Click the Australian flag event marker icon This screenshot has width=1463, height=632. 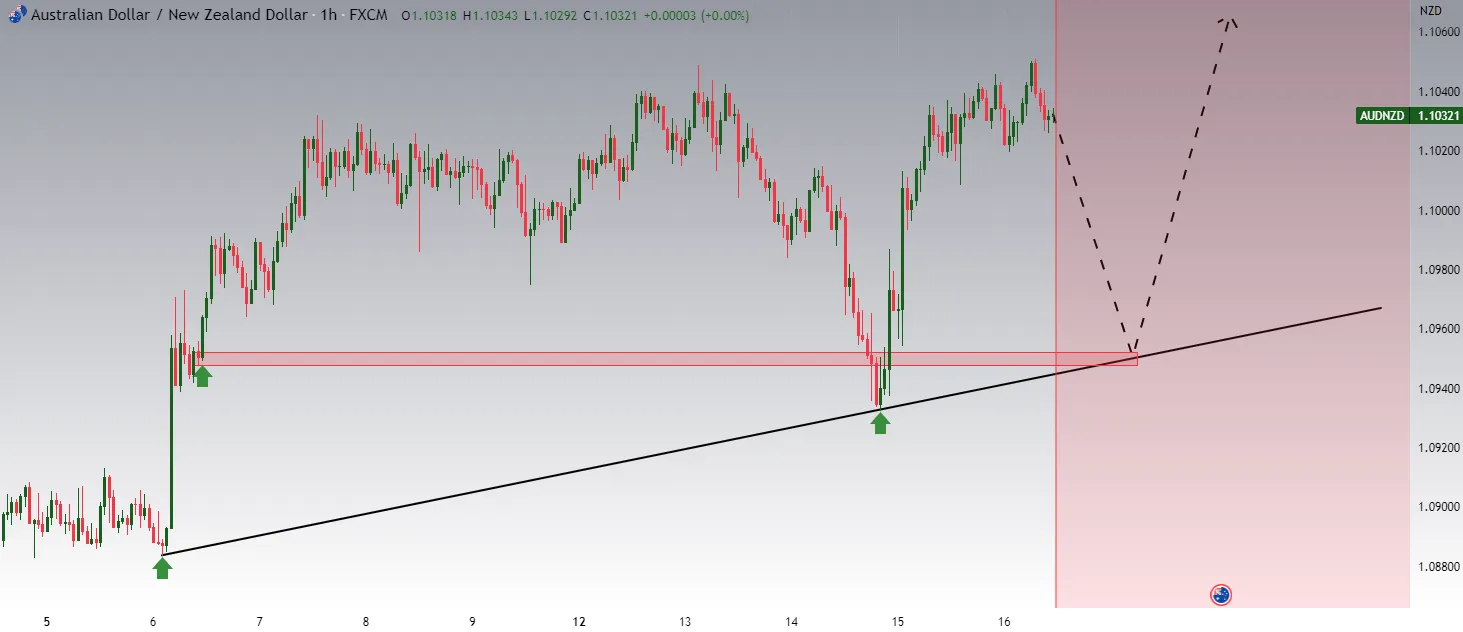click(x=1220, y=595)
